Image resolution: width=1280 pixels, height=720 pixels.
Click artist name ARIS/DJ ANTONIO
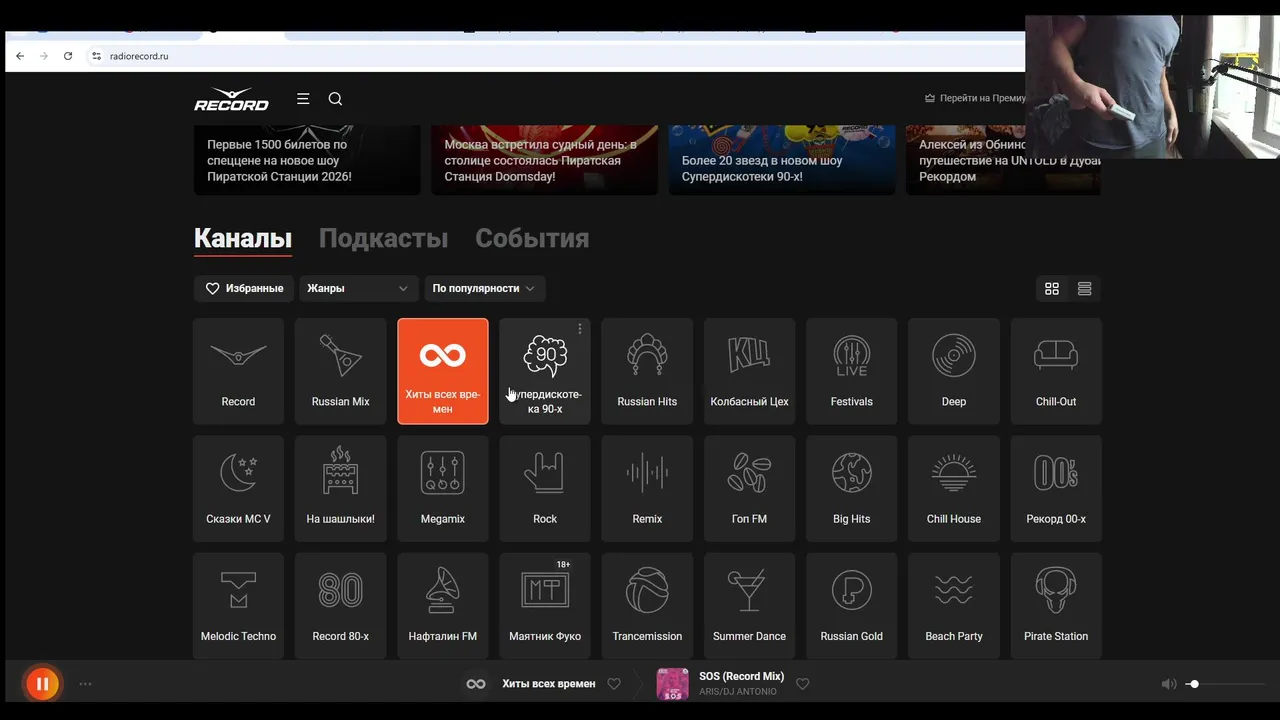click(738, 692)
